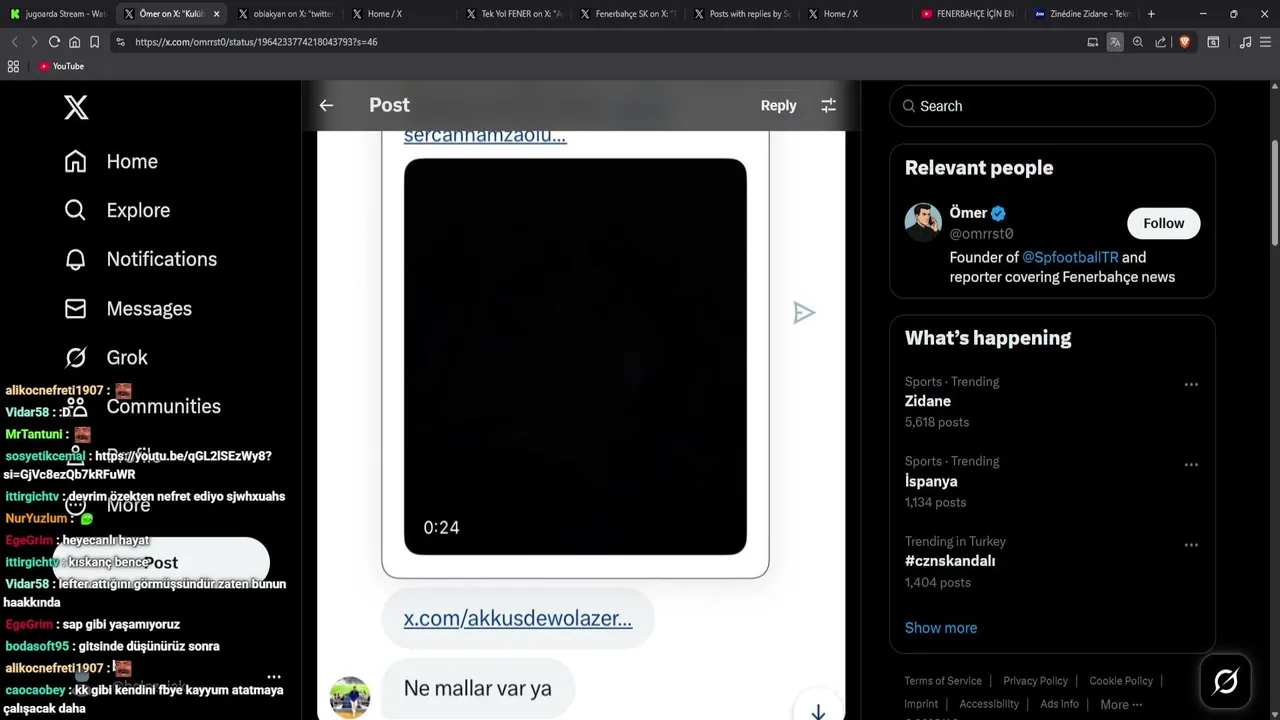Screen dimensions: 1280x720
Task: Click Show more under What's happening
Action: 941,628
